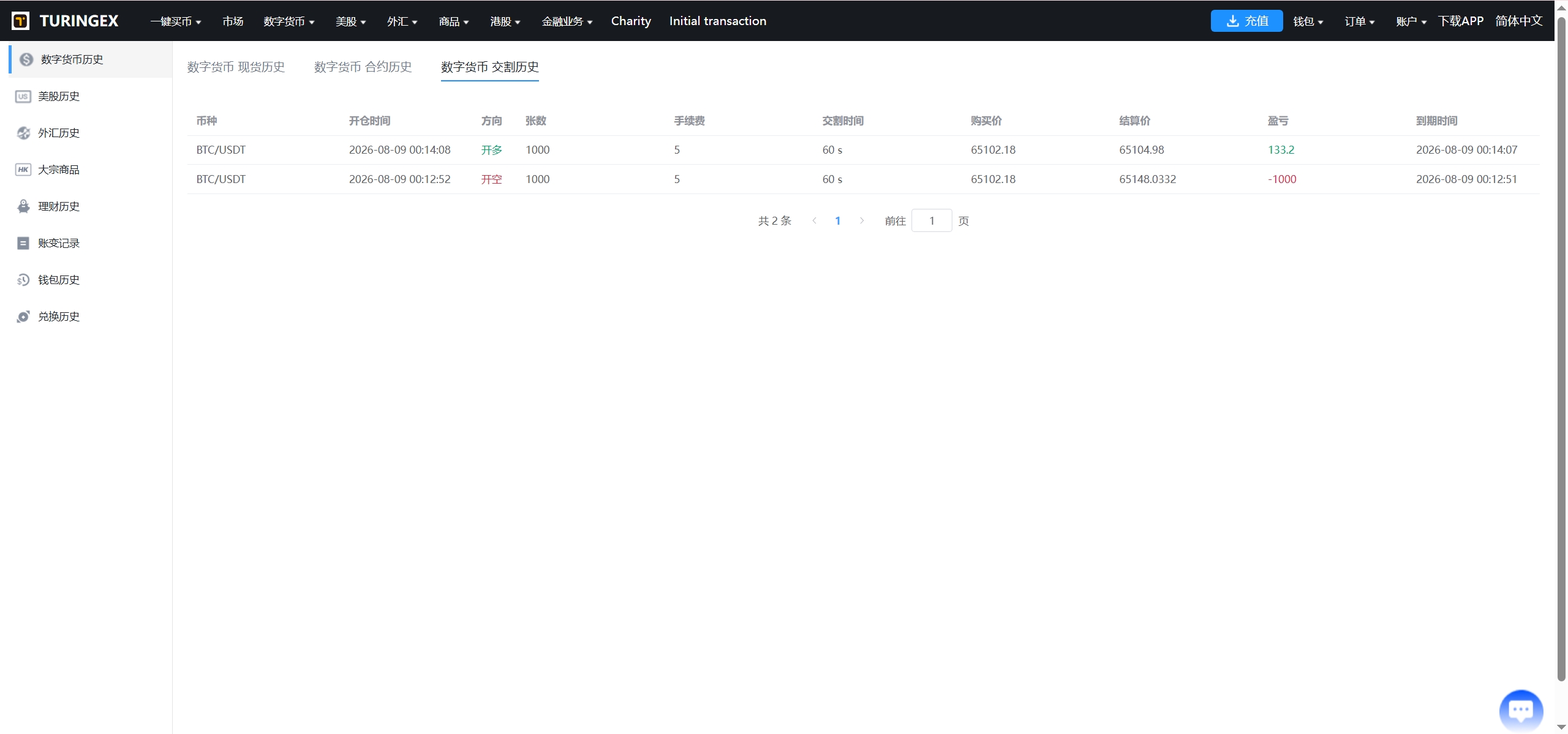The height and width of the screenshot is (734, 1568).
Task: Click 盈亏 column header
Action: [1278, 121]
